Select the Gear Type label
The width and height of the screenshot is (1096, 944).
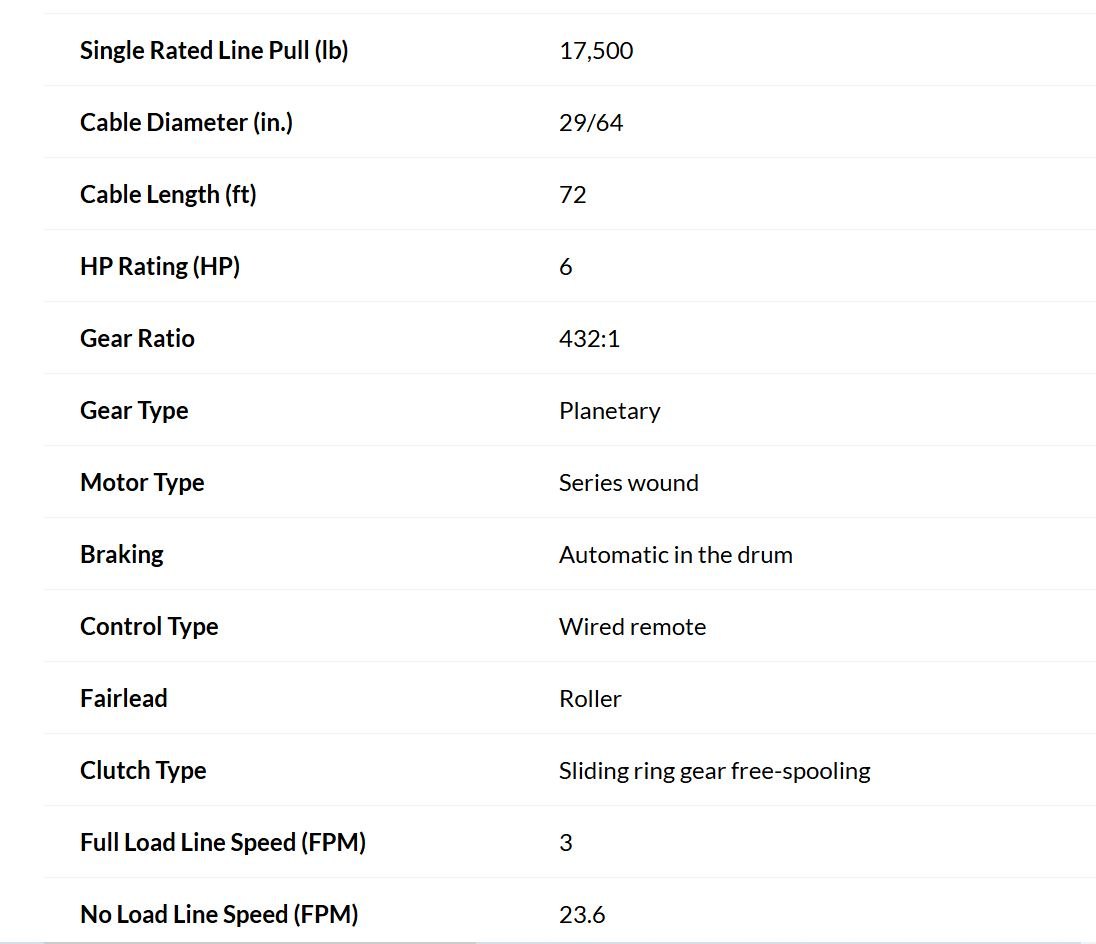pyautogui.click(x=134, y=410)
